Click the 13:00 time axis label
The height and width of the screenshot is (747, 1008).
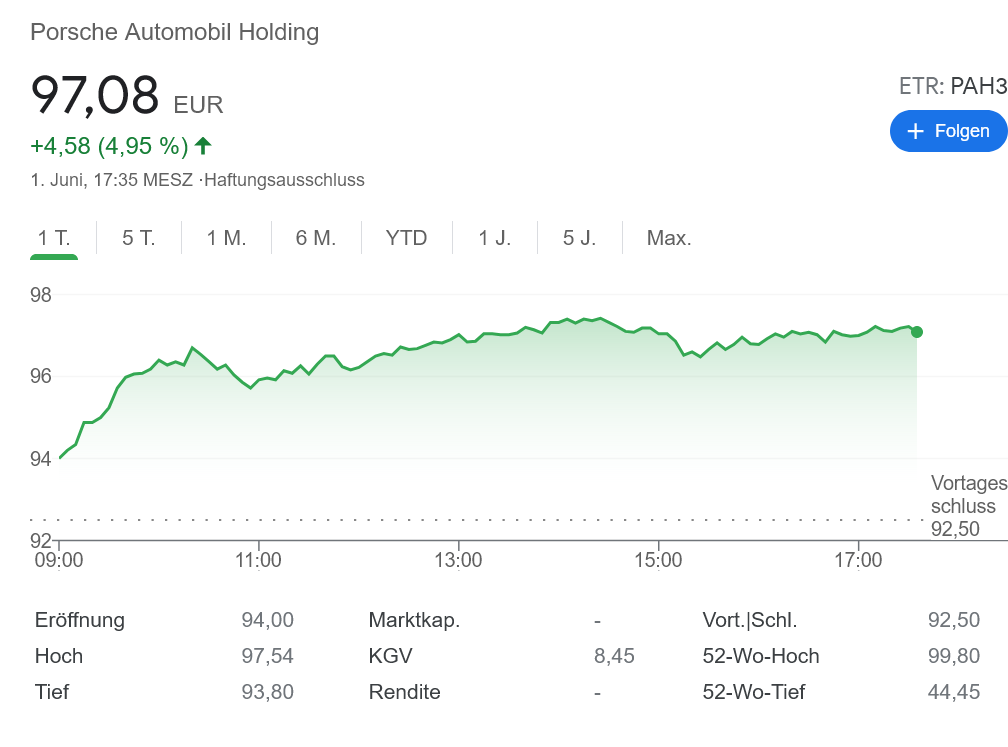point(458,561)
